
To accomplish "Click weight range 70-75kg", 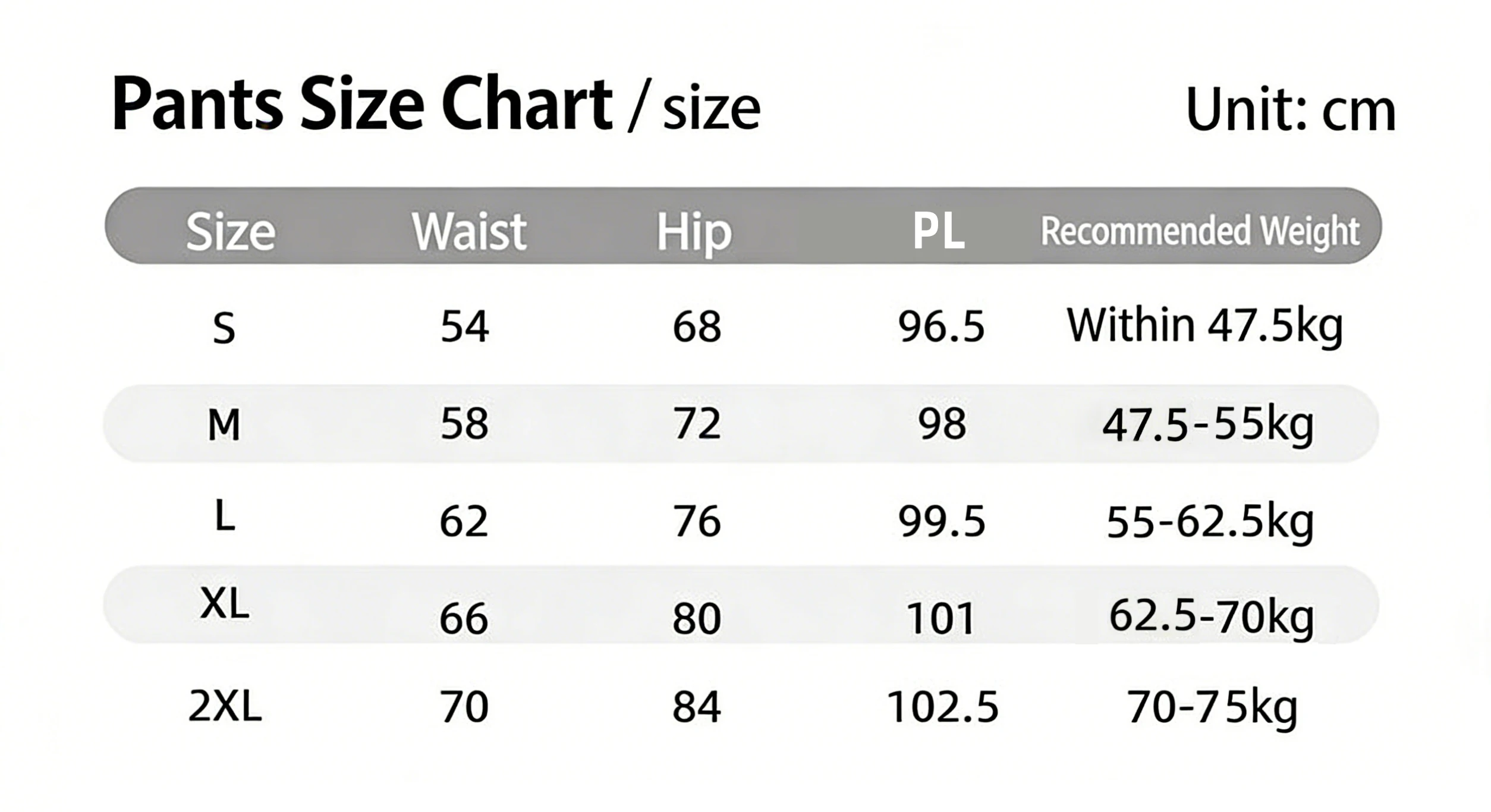I will pos(1212,708).
